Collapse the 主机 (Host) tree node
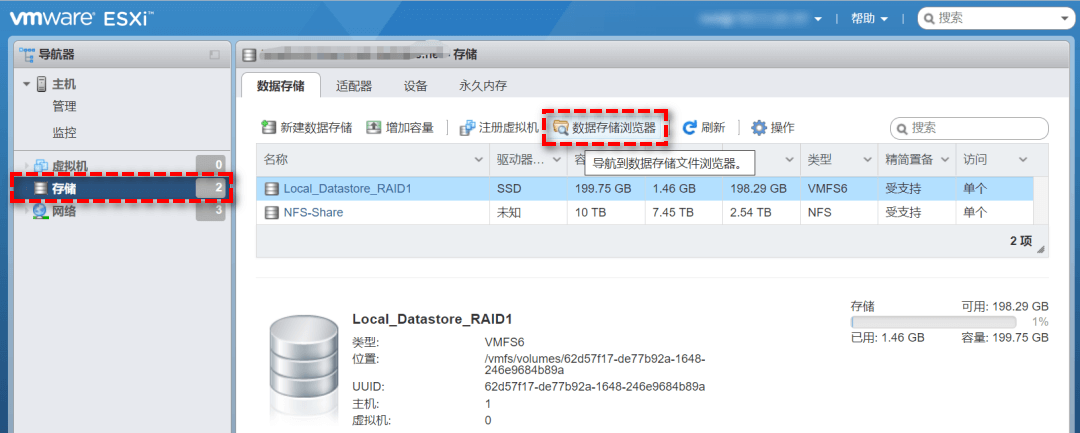 pos(27,84)
